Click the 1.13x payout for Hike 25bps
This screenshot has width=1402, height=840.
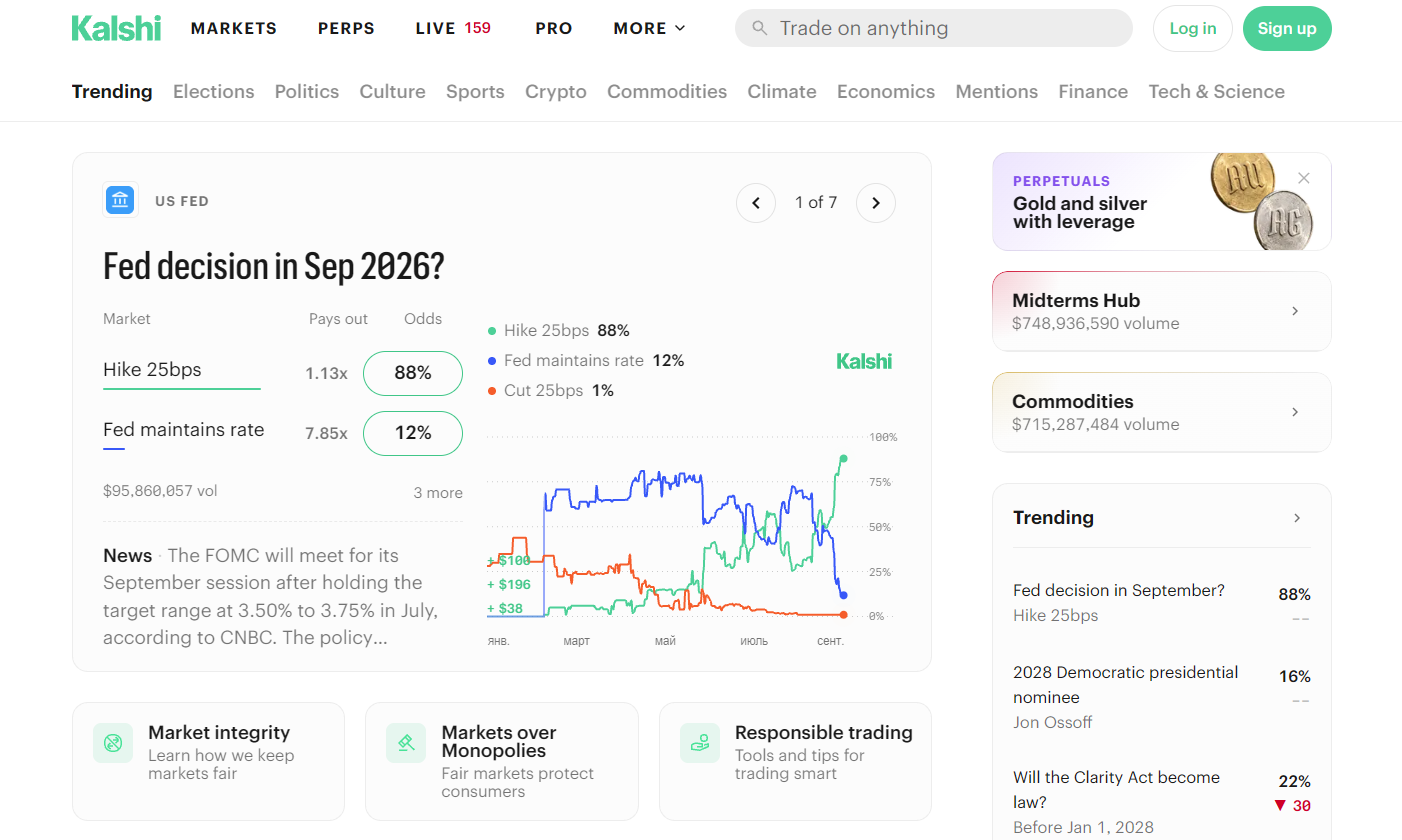pos(326,374)
